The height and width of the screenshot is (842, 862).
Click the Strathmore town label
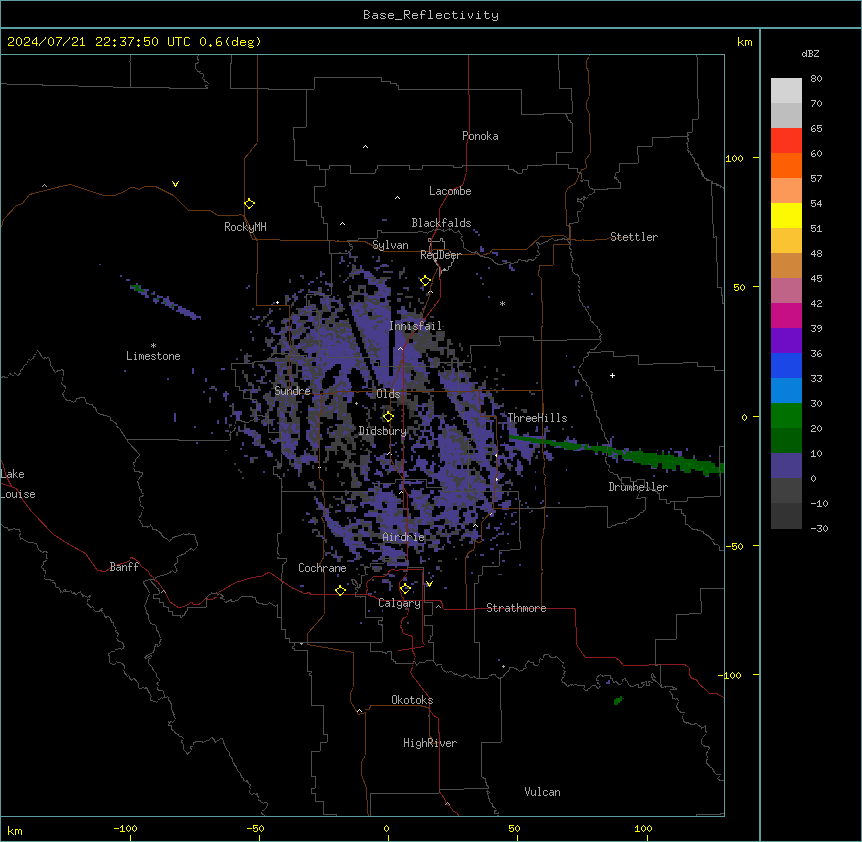click(516, 608)
